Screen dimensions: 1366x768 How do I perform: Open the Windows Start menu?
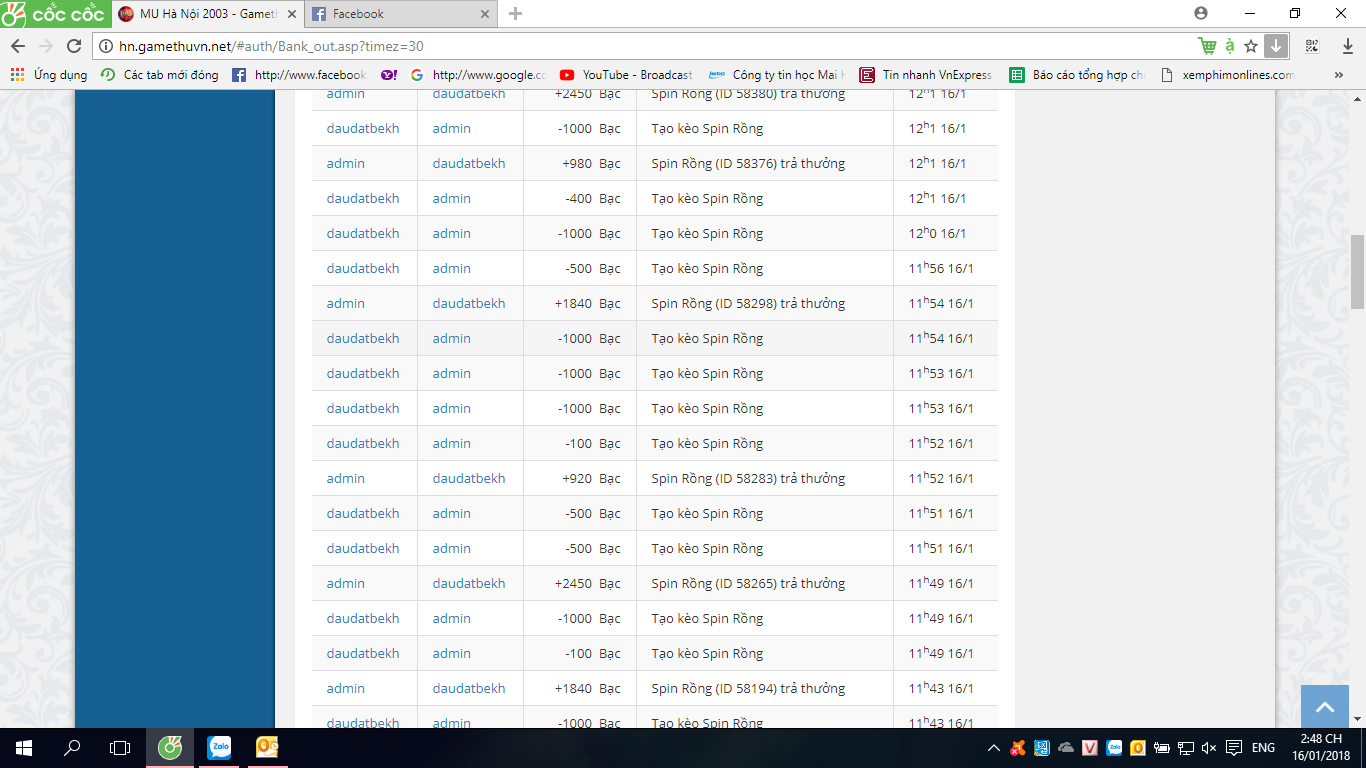24,748
